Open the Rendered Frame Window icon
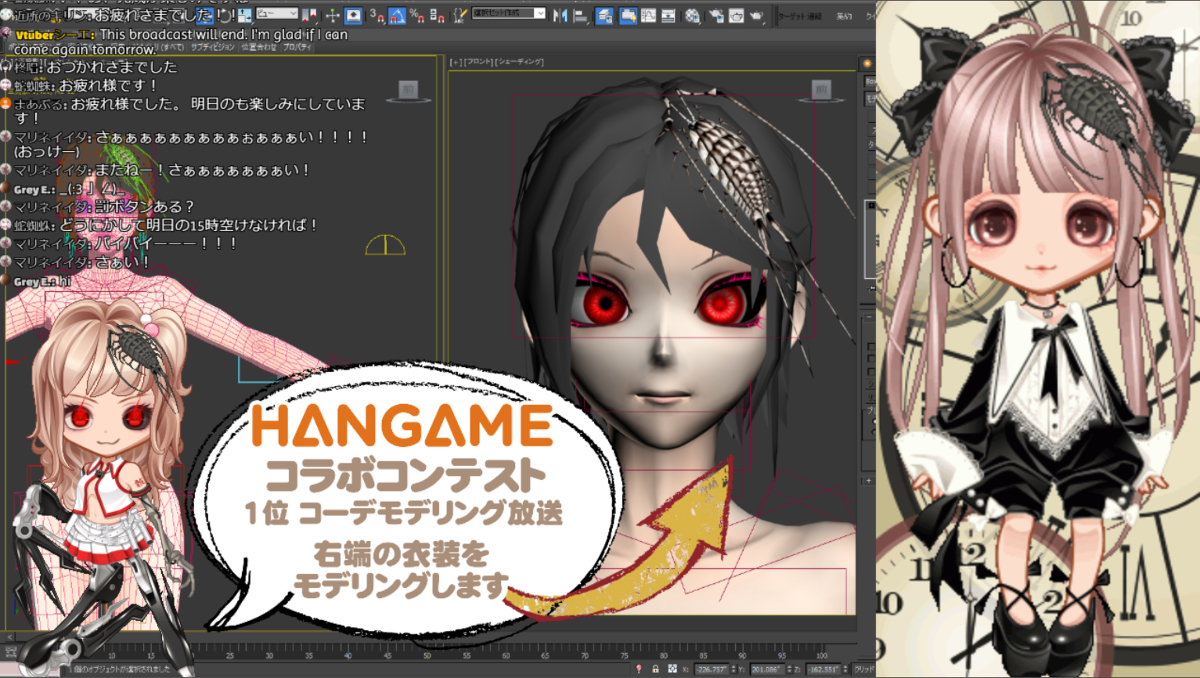 click(x=736, y=16)
